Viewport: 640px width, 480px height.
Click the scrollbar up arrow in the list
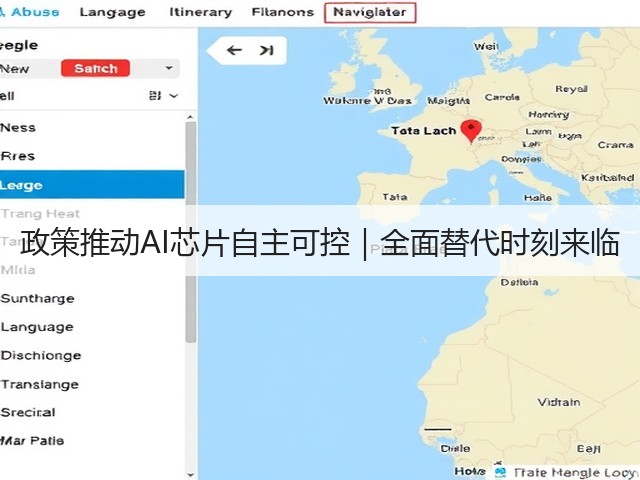(190, 118)
